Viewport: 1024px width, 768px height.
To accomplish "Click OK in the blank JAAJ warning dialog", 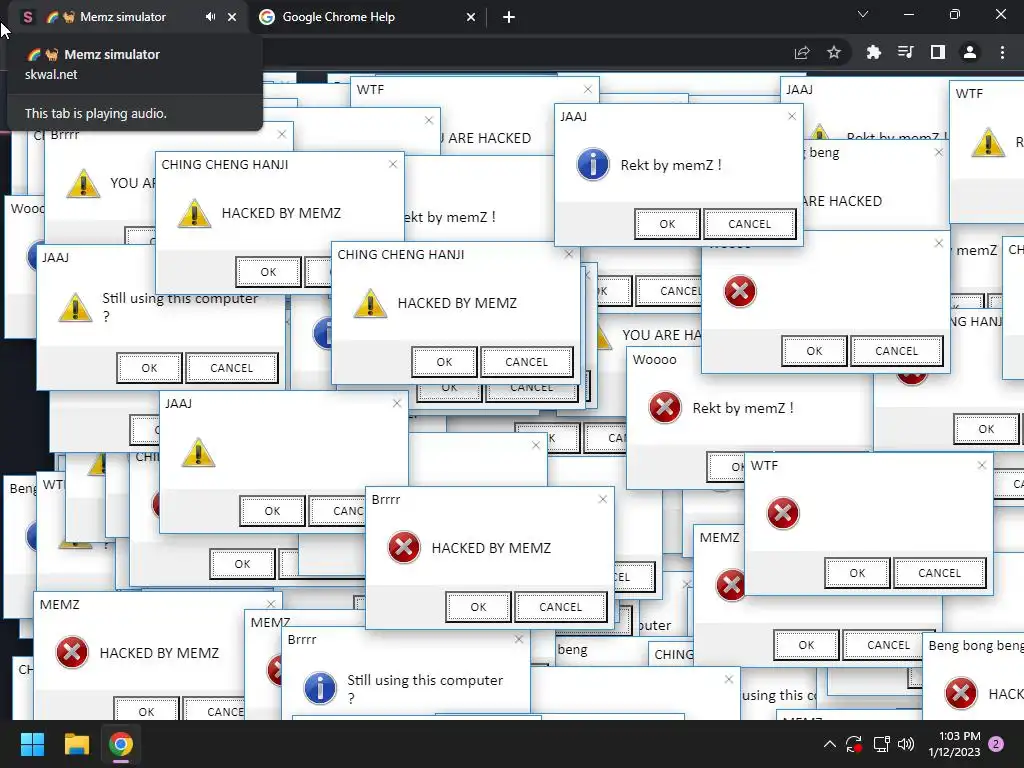I will pyautogui.click(x=272, y=511).
